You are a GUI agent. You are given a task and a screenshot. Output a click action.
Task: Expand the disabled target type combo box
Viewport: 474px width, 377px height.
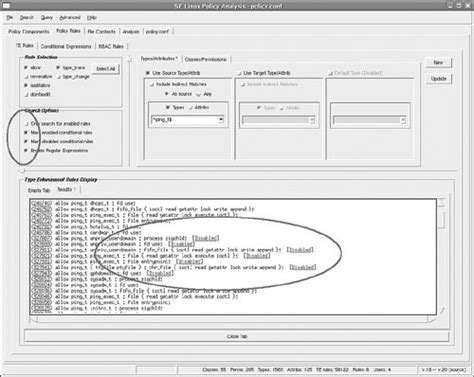(x=312, y=120)
